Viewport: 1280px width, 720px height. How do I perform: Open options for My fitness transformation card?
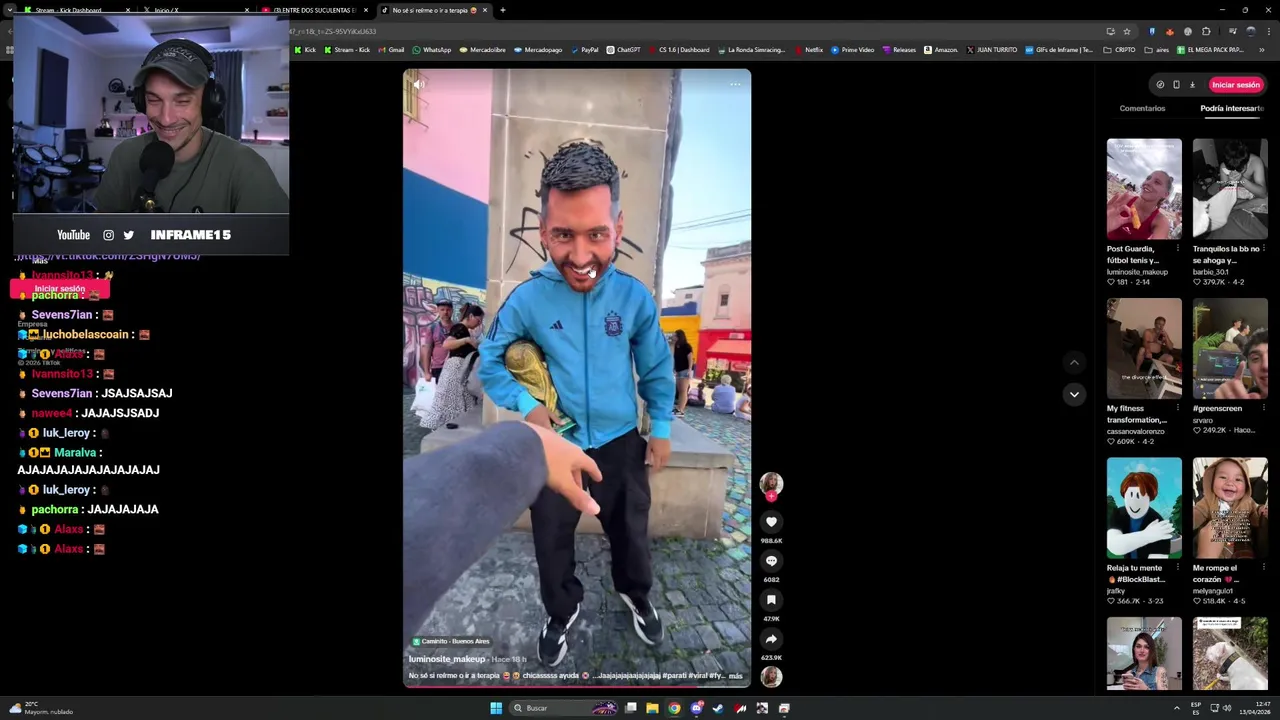(1177, 408)
